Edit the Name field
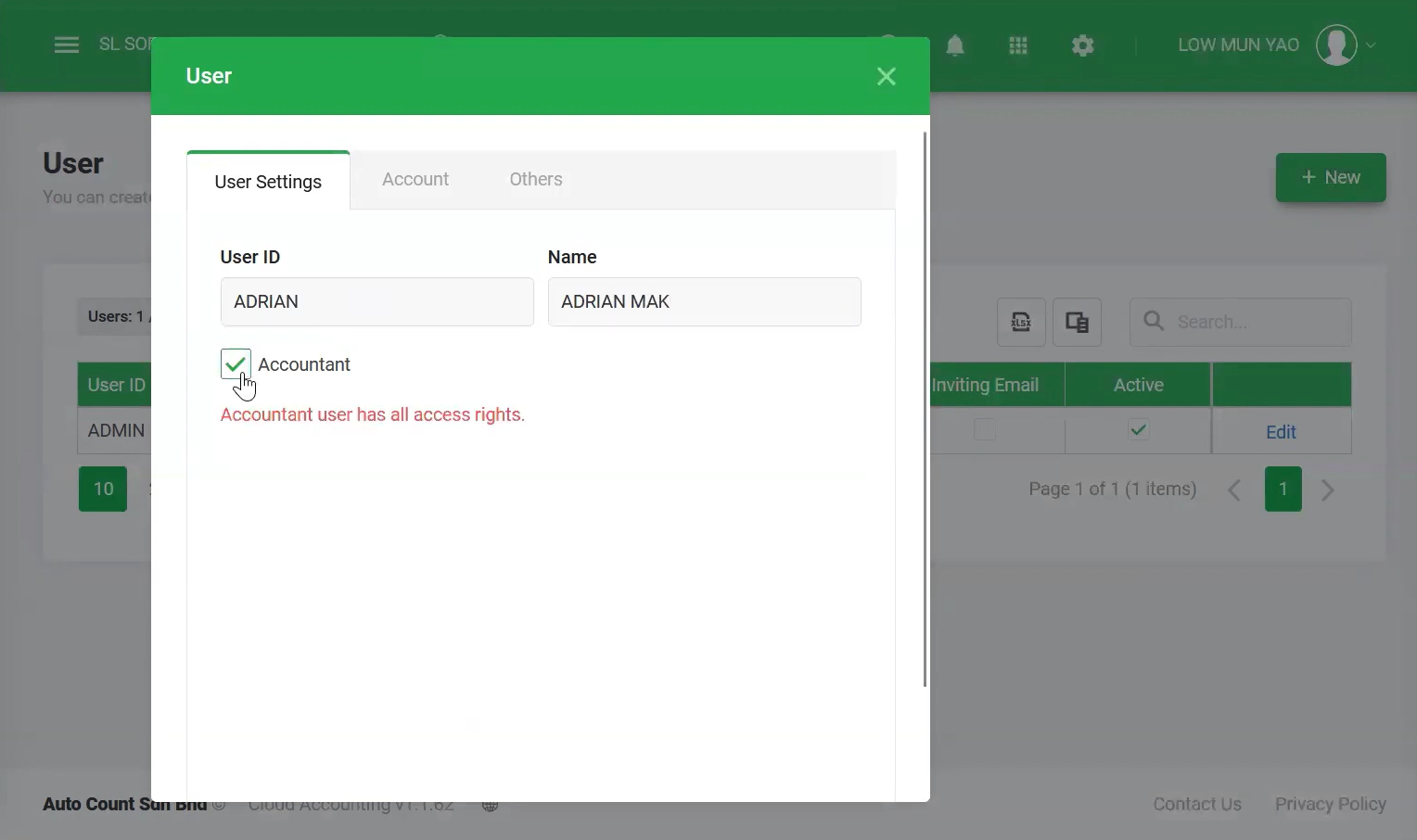1417x840 pixels. 705,301
